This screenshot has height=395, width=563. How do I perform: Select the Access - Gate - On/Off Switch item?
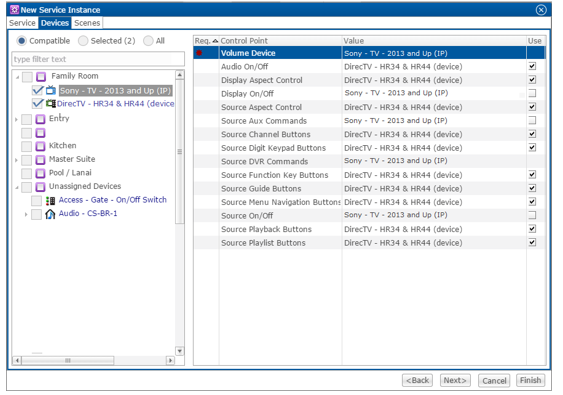coord(112,200)
